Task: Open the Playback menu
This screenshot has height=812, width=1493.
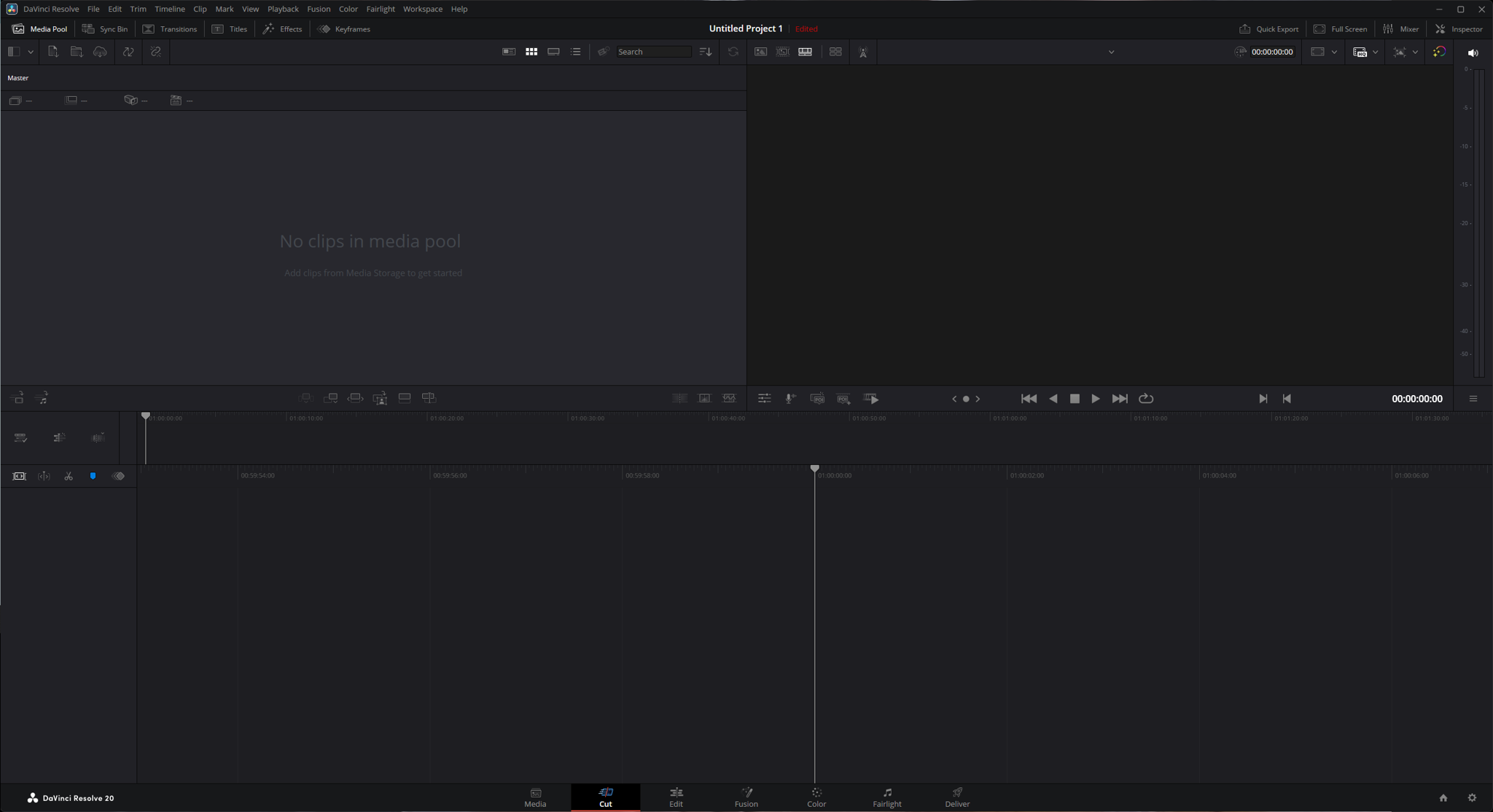Action: pyautogui.click(x=283, y=9)
